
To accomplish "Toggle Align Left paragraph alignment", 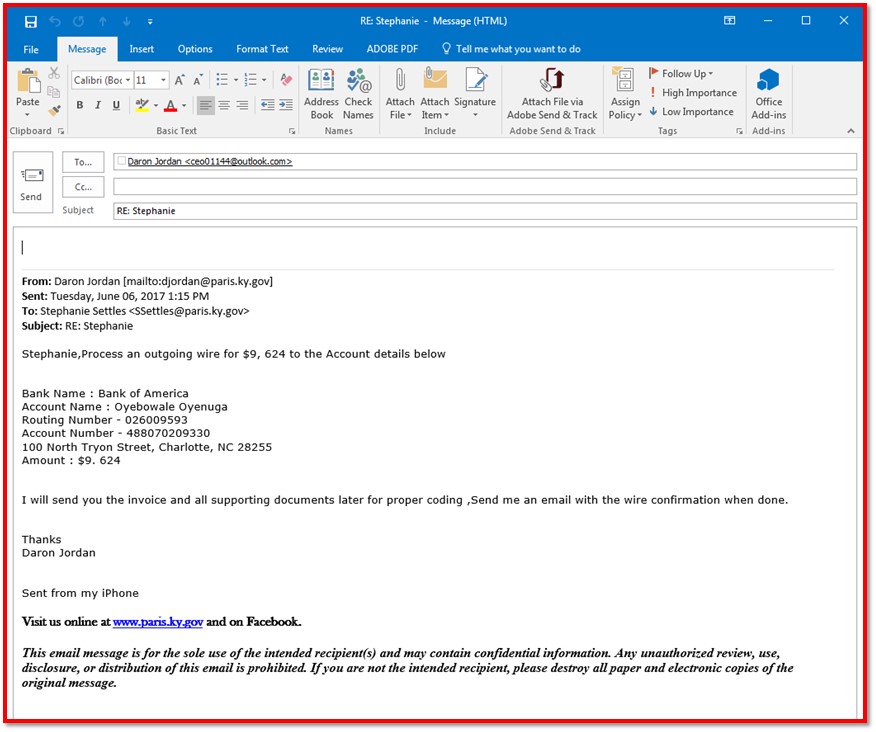I will pos(206,105).
